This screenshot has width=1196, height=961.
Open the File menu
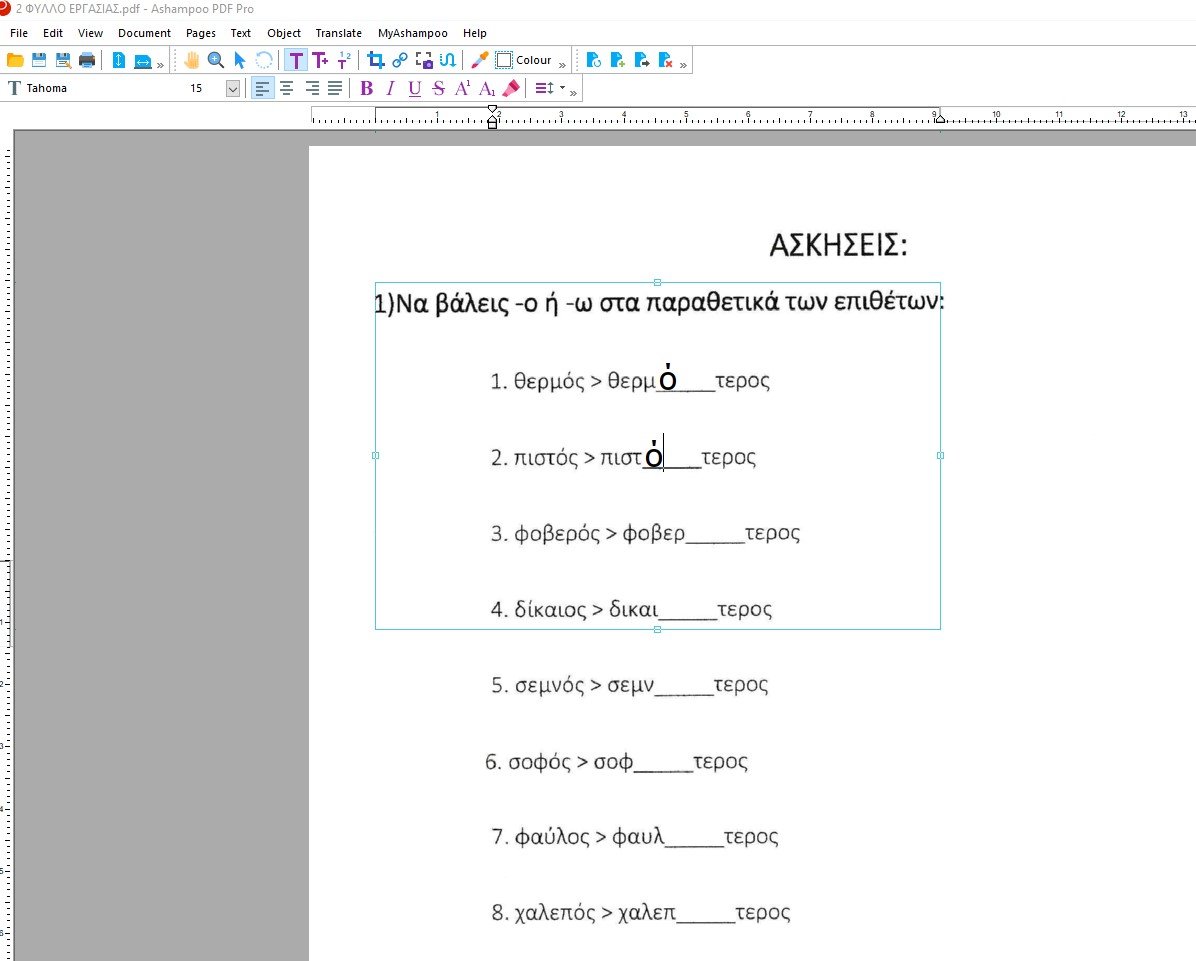(x=19, y=33)
